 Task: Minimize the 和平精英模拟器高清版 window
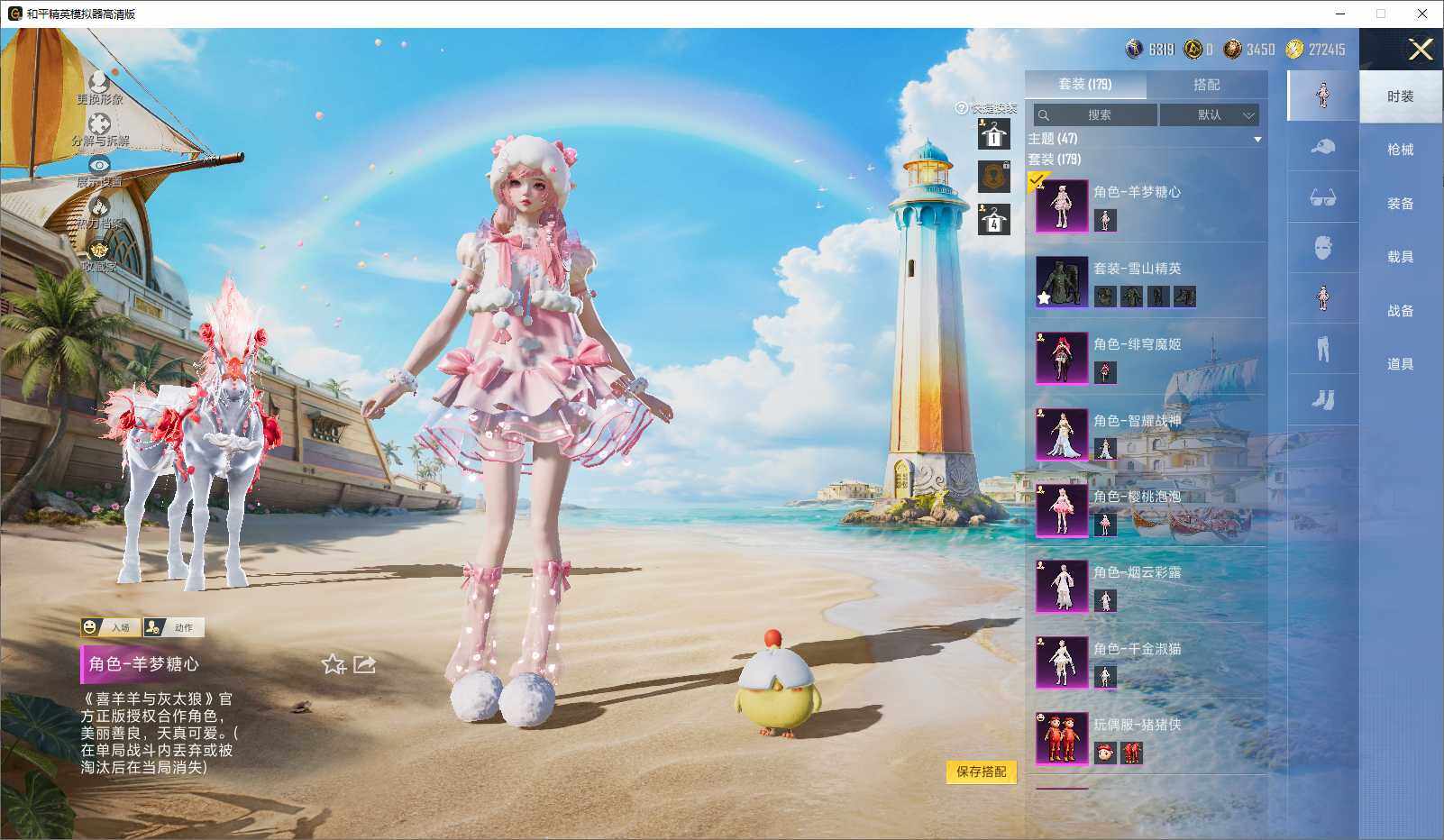[1339, 14]
